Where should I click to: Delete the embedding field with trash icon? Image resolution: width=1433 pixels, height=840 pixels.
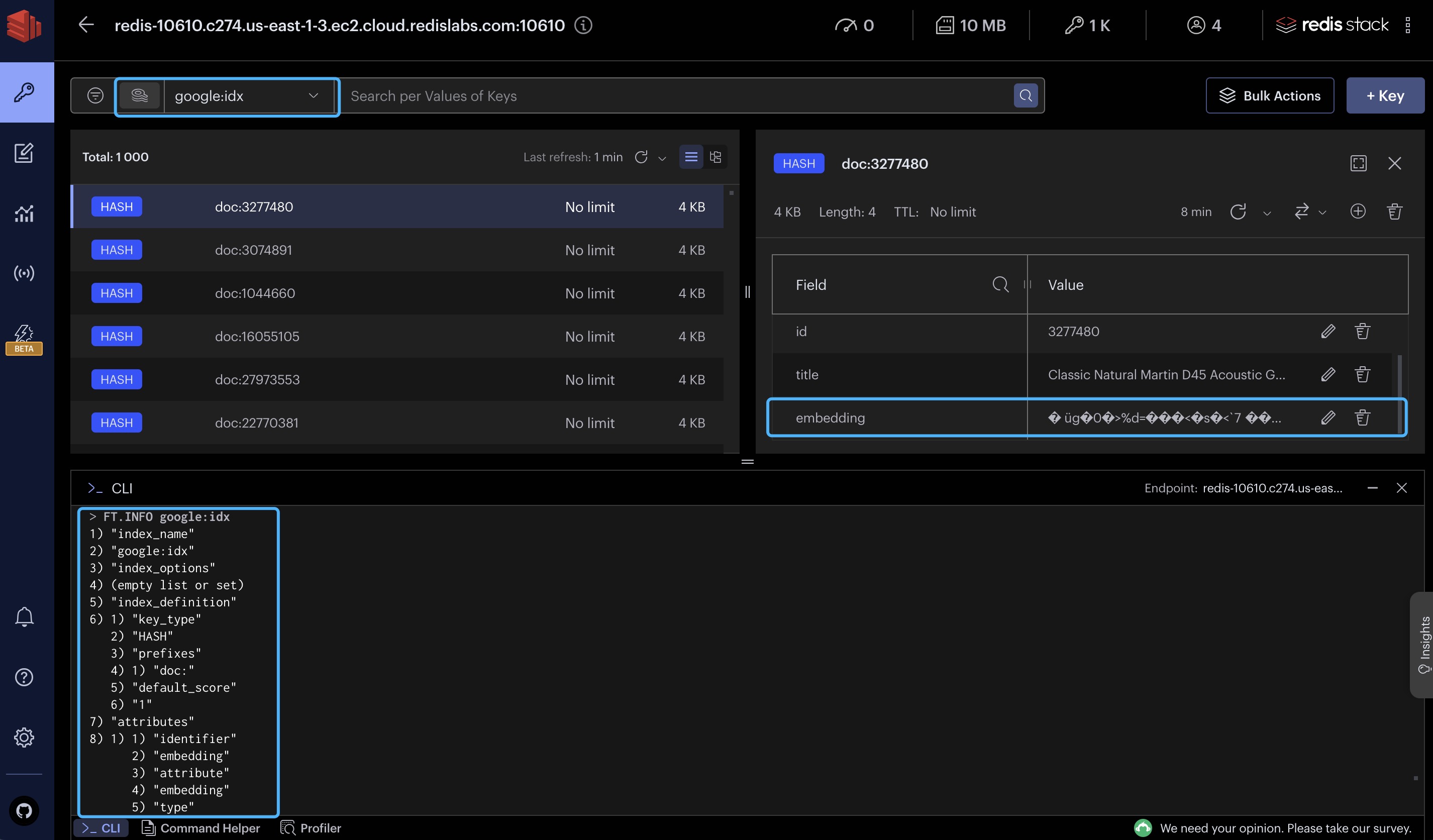(x=1363, y=418)
